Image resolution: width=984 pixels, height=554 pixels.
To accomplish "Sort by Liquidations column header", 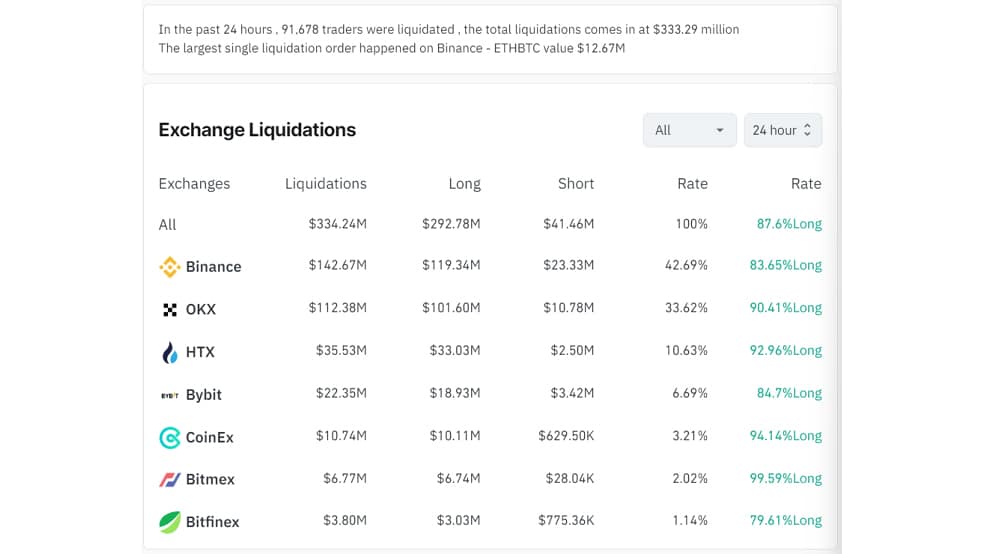I will click(x=326, y=184).
